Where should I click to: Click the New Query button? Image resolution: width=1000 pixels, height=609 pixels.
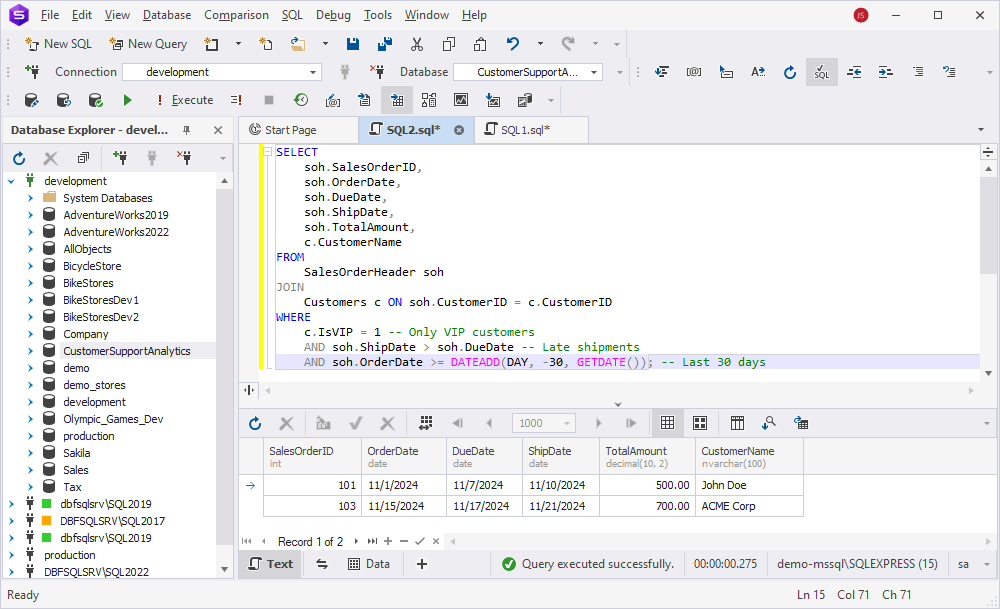(148, 44)
